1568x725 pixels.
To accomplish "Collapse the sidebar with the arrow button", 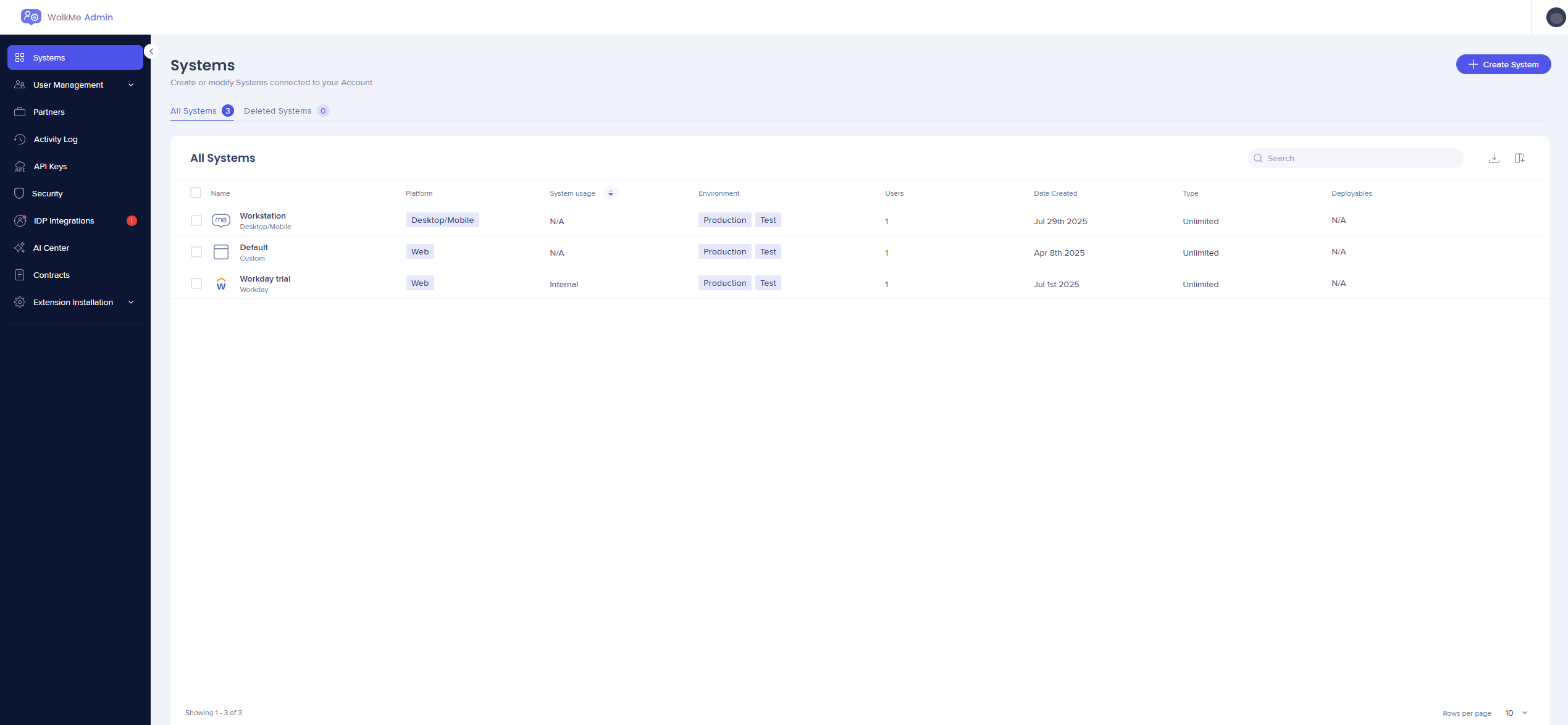I will click(x=151, y=52).
